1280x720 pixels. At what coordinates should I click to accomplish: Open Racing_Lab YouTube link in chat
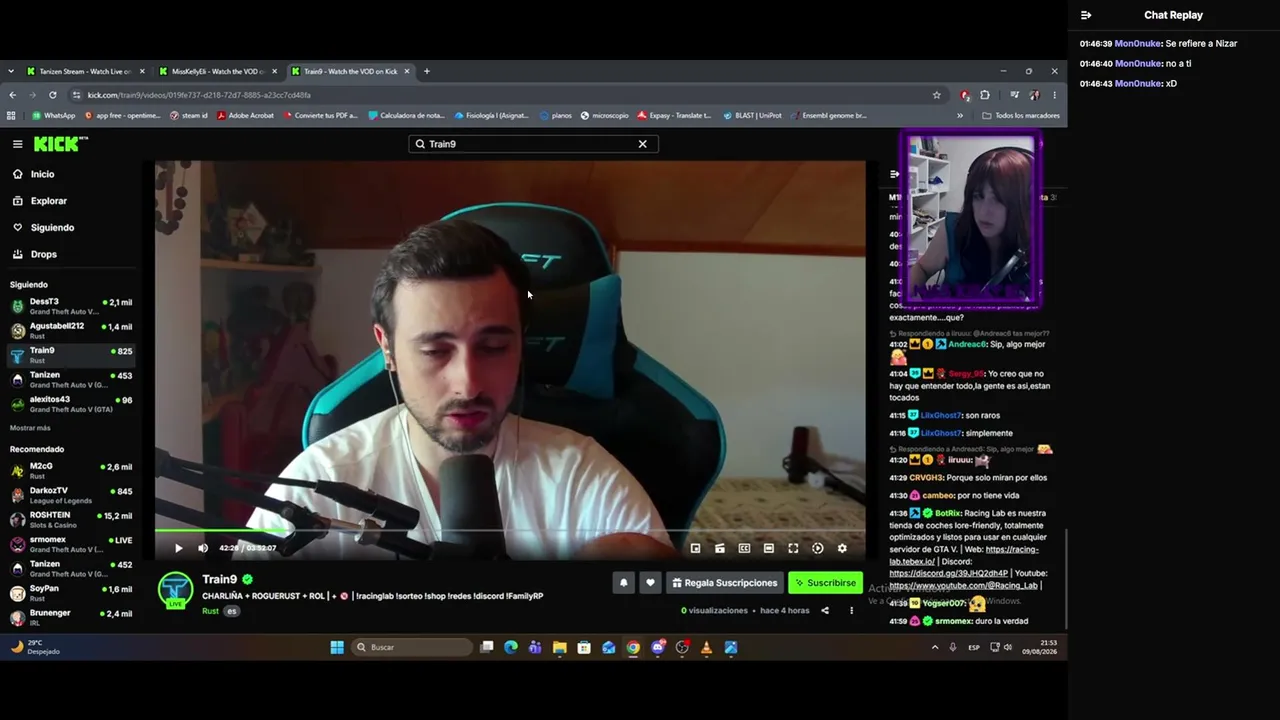point(964,585)
